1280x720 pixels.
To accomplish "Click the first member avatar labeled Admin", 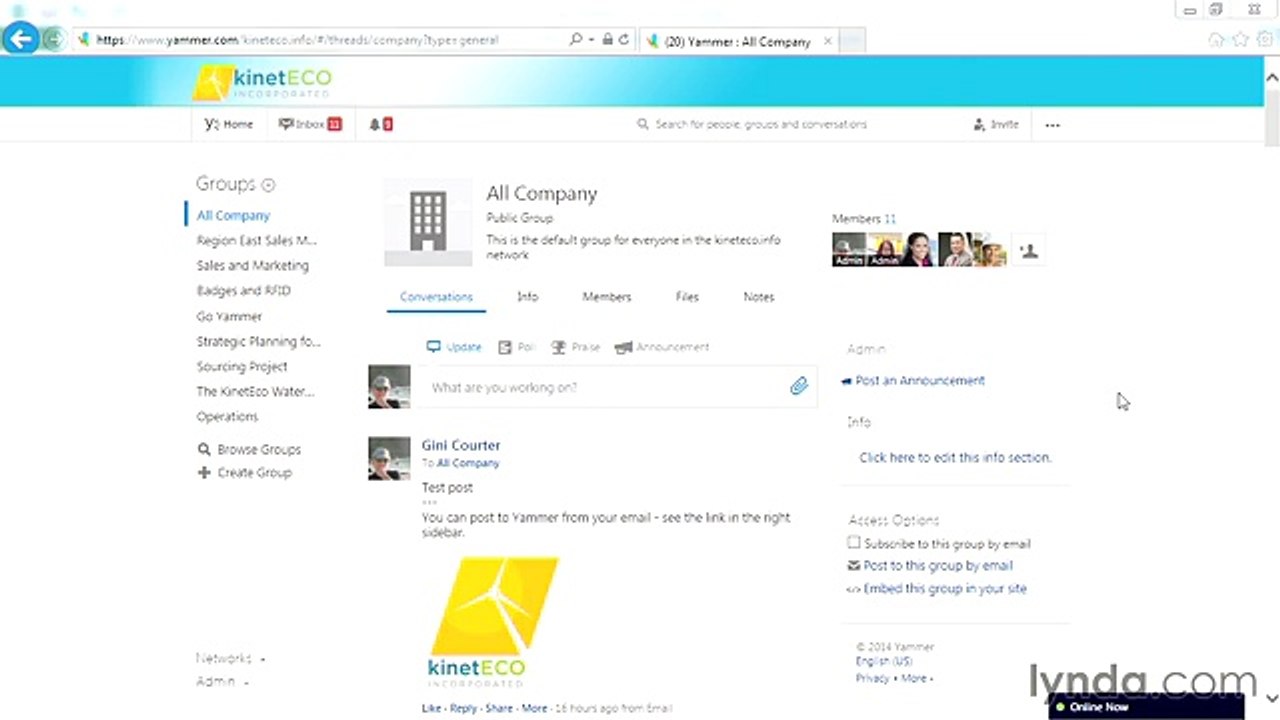I will 848,250.
